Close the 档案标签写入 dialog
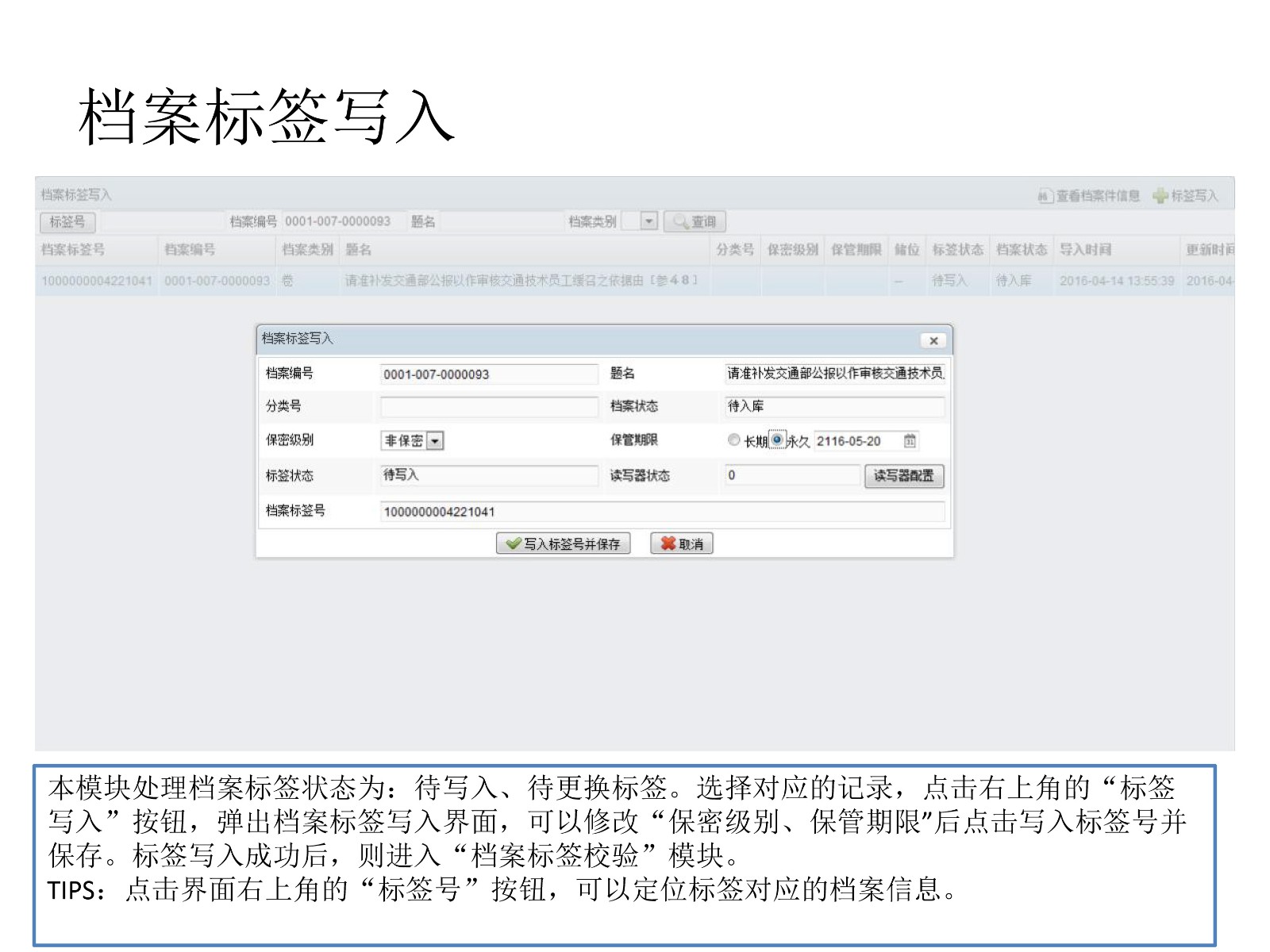1270x952 pixels. pos(933,340)
